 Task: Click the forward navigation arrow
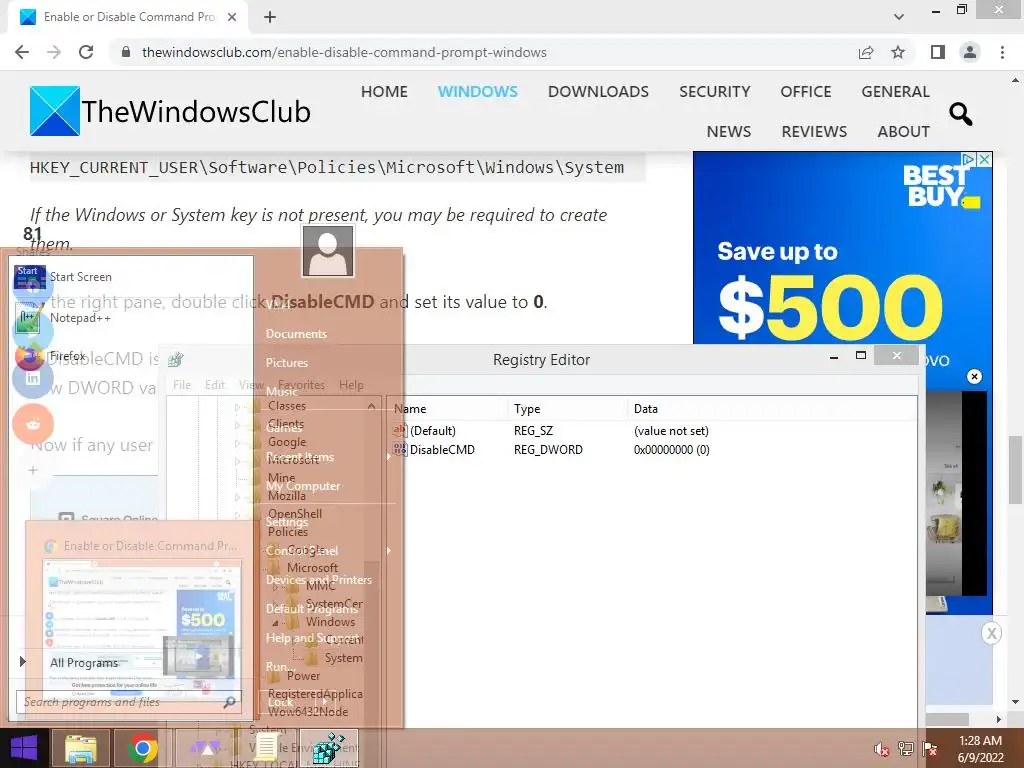54,52
